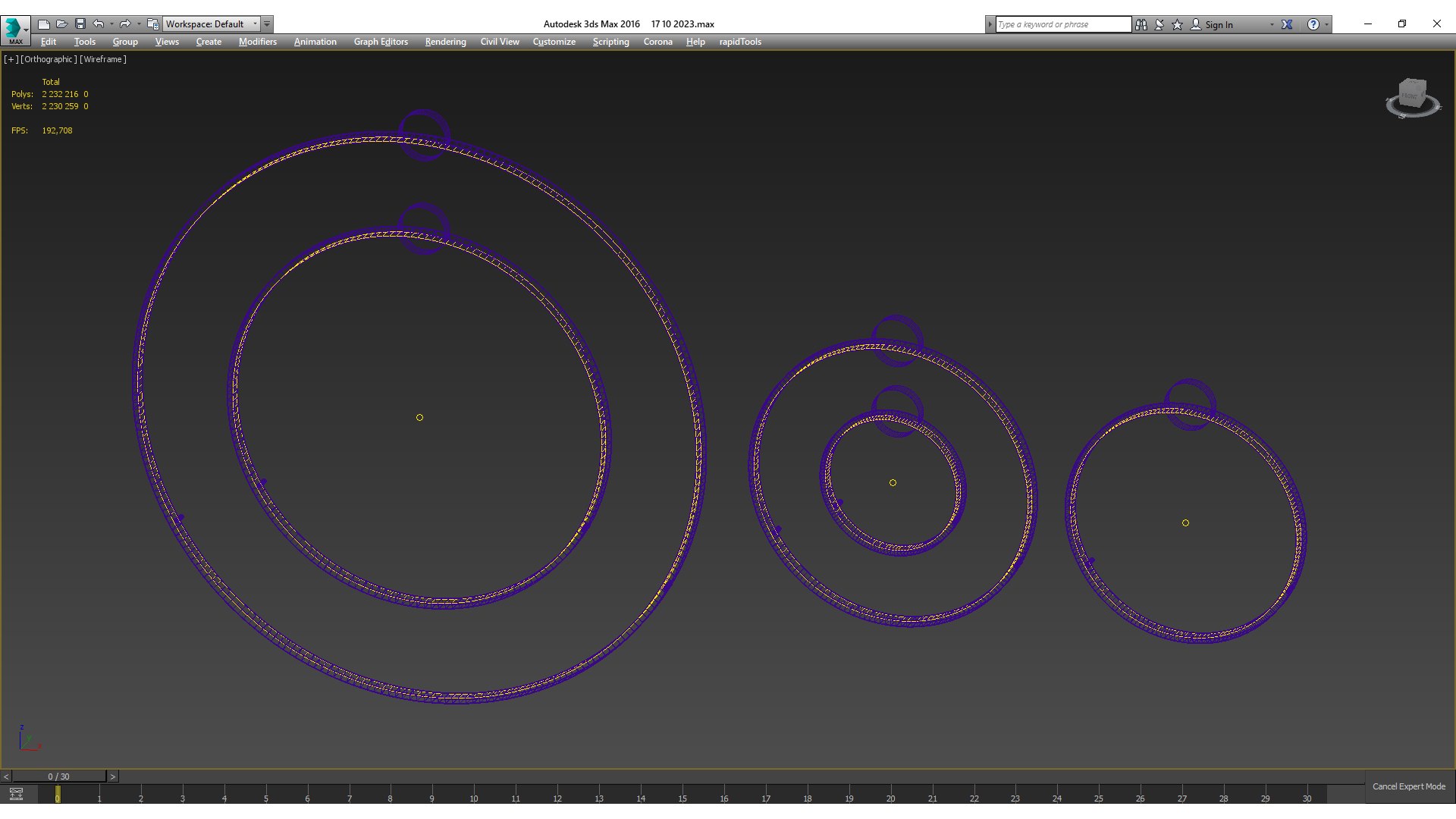
Task: Open the Wireframe shading menu
Action: (103, 59)
